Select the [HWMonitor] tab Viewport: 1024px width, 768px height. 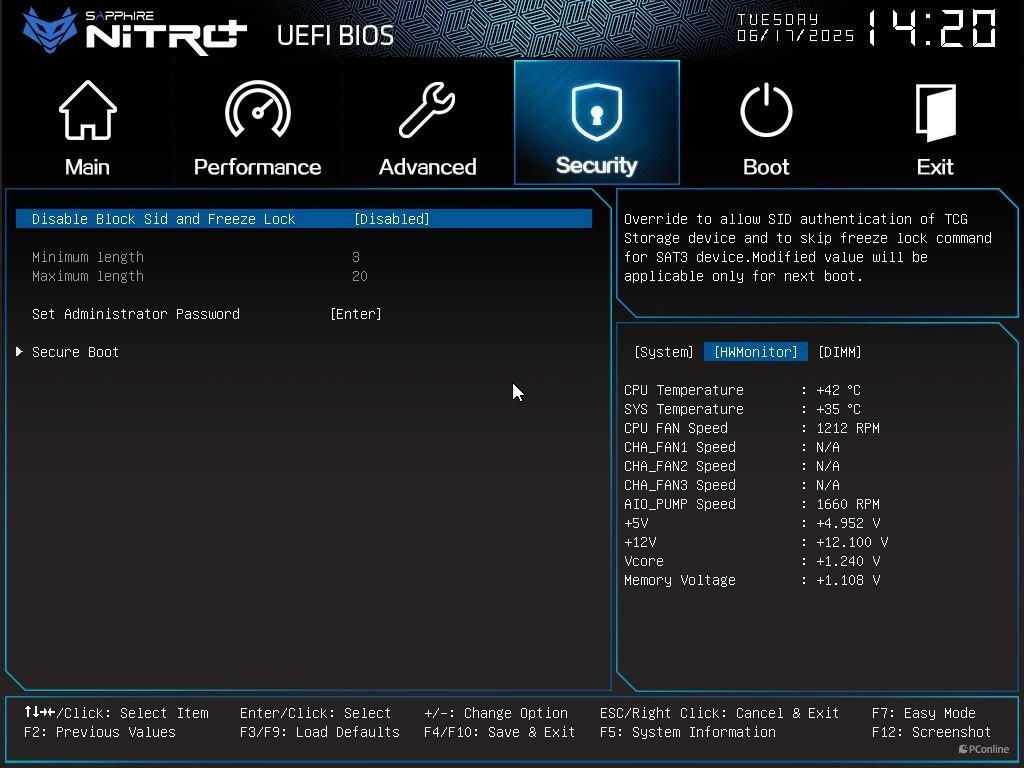click(x=756, y=352)
